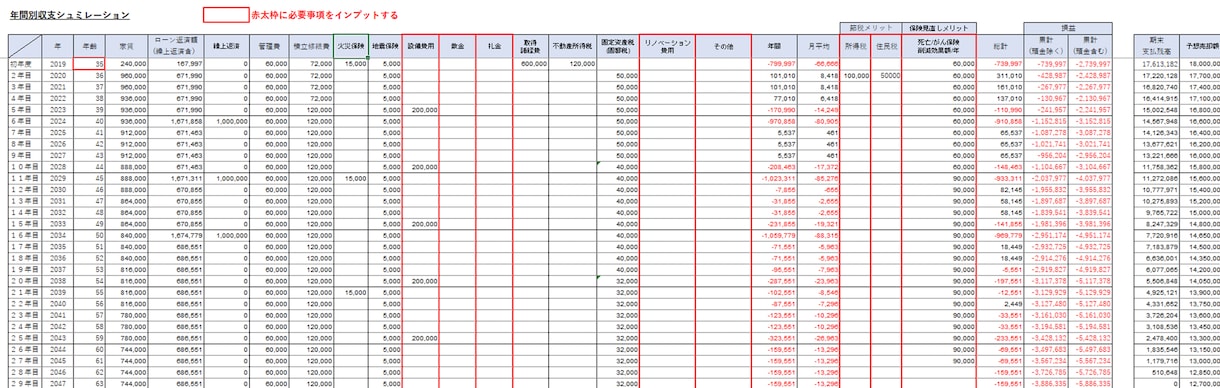Viewport: 1220px width, 388px height.
Task: Click the 初年度 row label
Action: tap(24, 63)
